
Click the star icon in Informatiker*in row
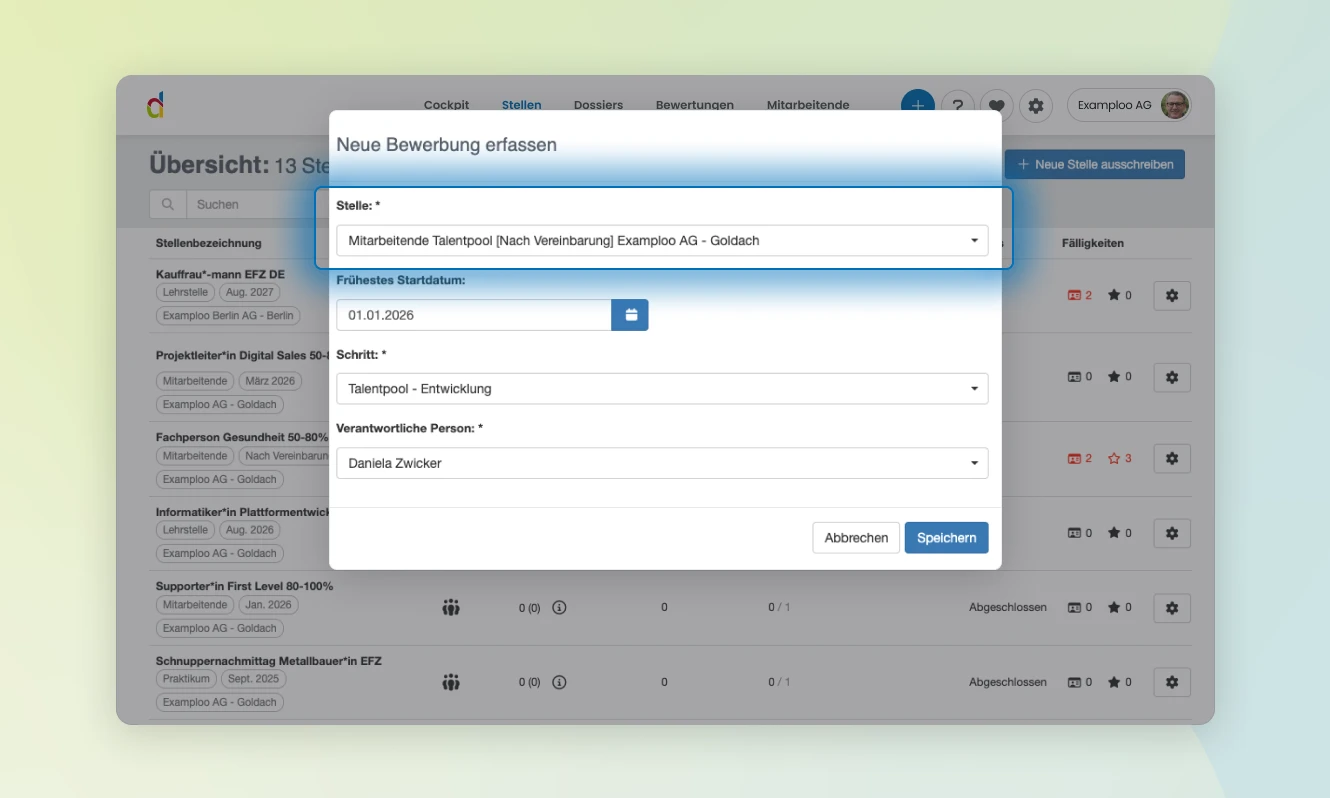coord(1114,533)
